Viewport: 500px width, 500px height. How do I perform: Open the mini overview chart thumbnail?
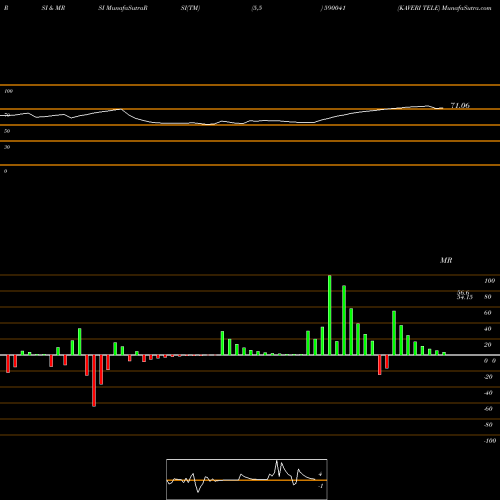247,479
